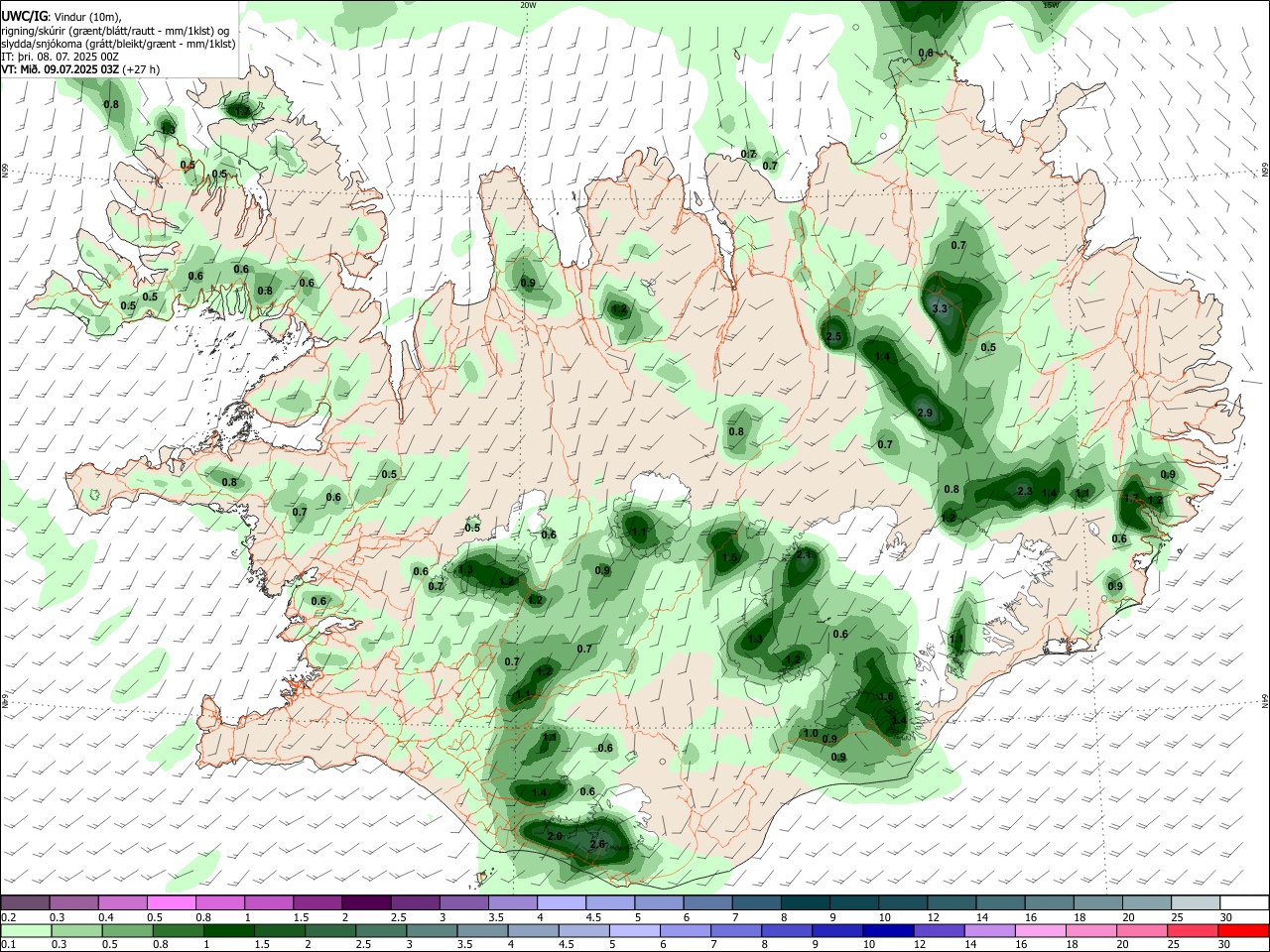Screen dimensions: 1270x952
Task: Pick the navy blue legend swatch
Action: coord(886,930)
